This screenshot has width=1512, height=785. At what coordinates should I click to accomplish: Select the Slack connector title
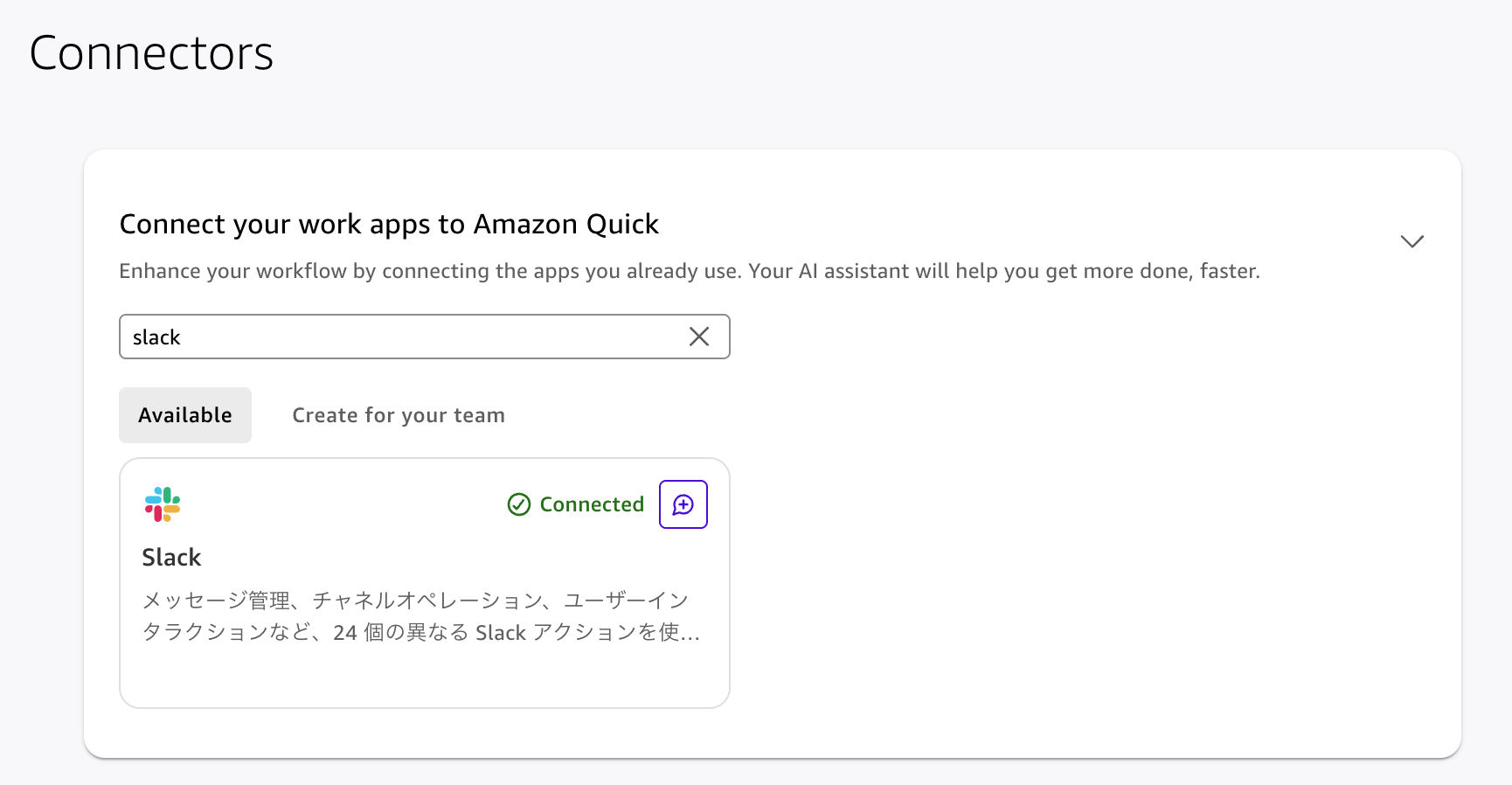(171, 557)
